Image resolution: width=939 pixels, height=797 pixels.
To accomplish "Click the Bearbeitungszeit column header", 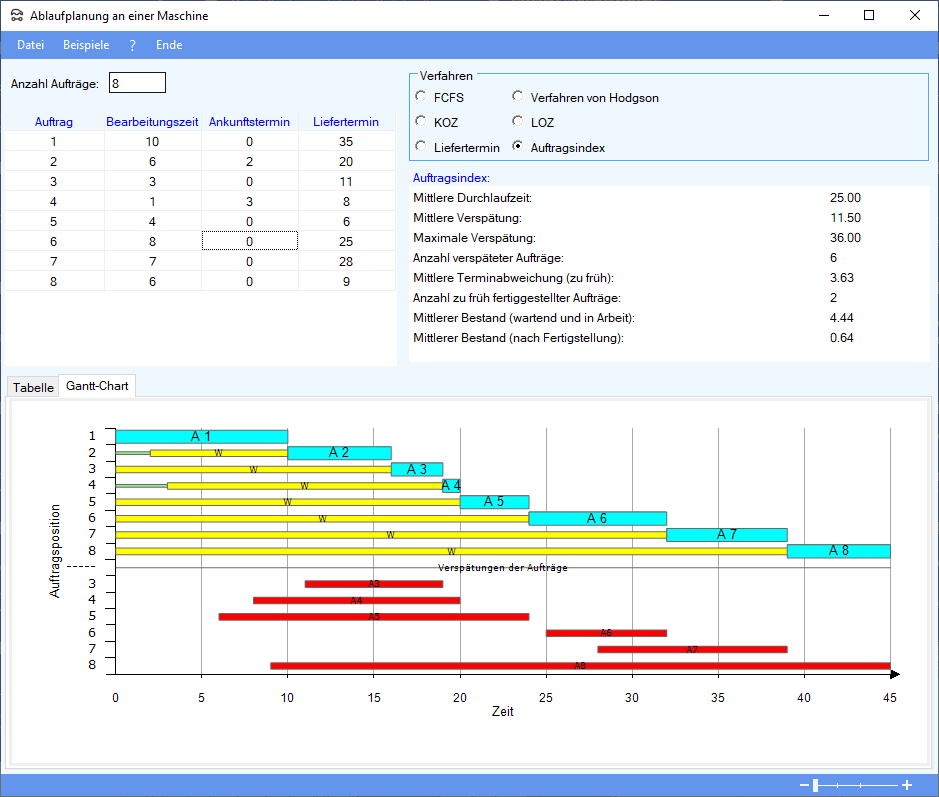I will point(152,122).
